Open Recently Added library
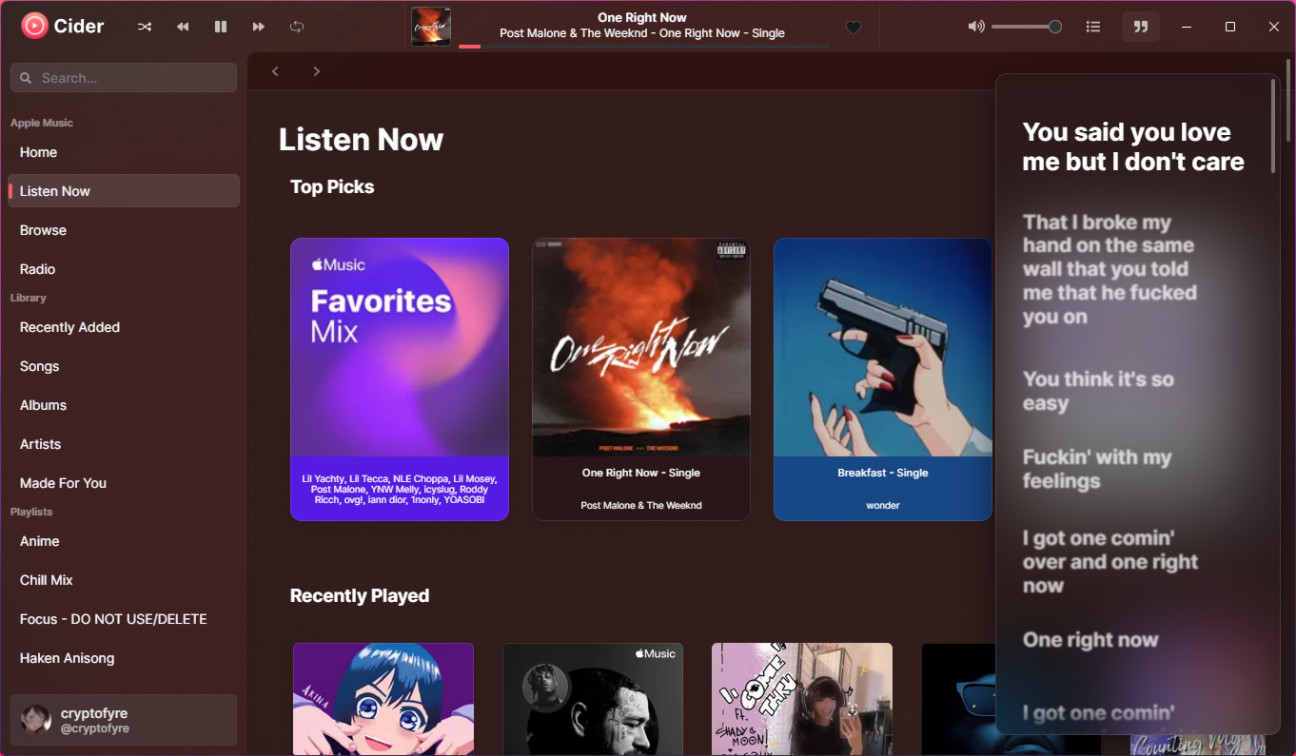 point(124,327)
